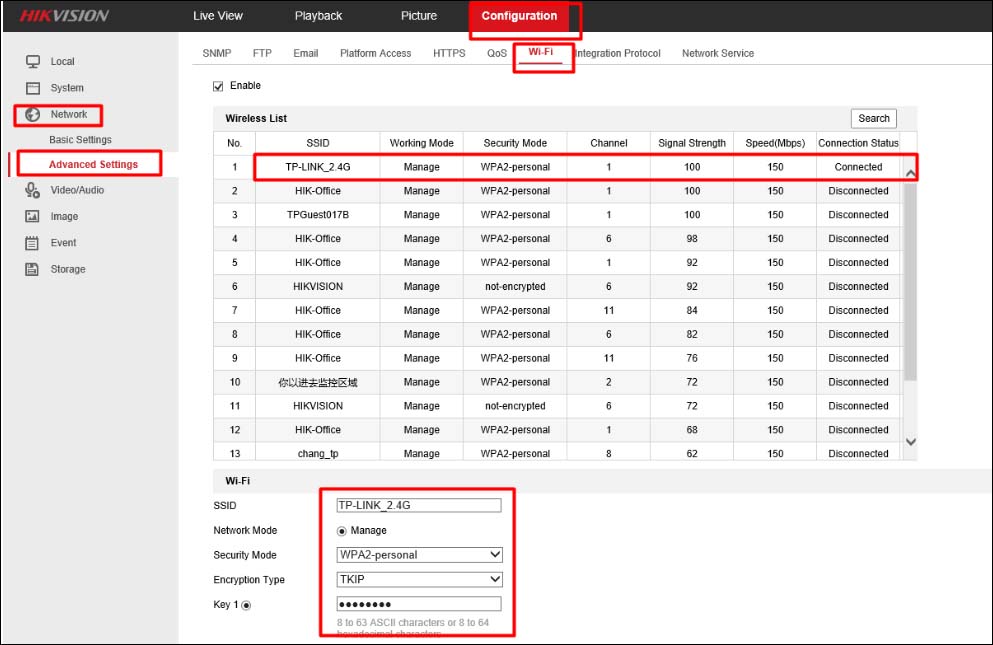Toggle the Wi-Fi Enable checkbox
Viewport: 993px width, 645px height.
218,86
